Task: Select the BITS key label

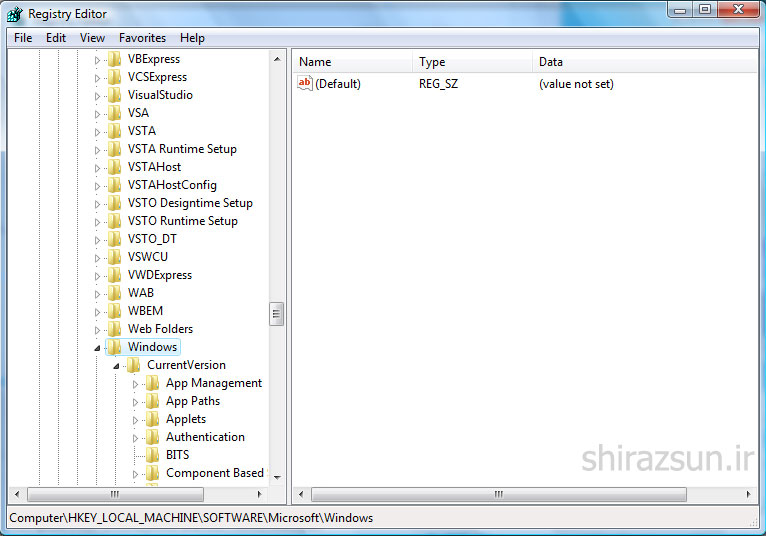Action: [x=177, y=455]
